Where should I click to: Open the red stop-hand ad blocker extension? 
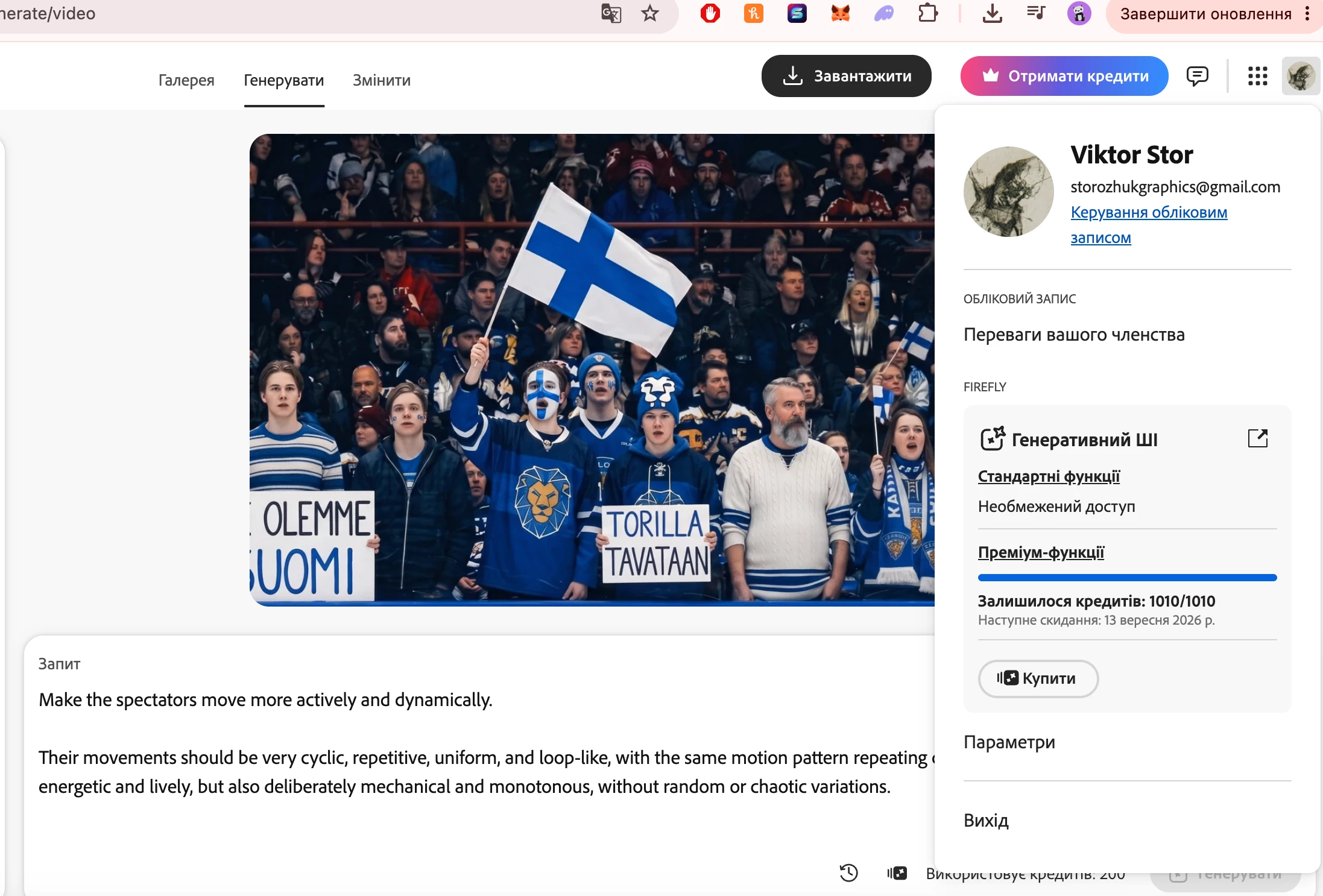tap(710, 13)
